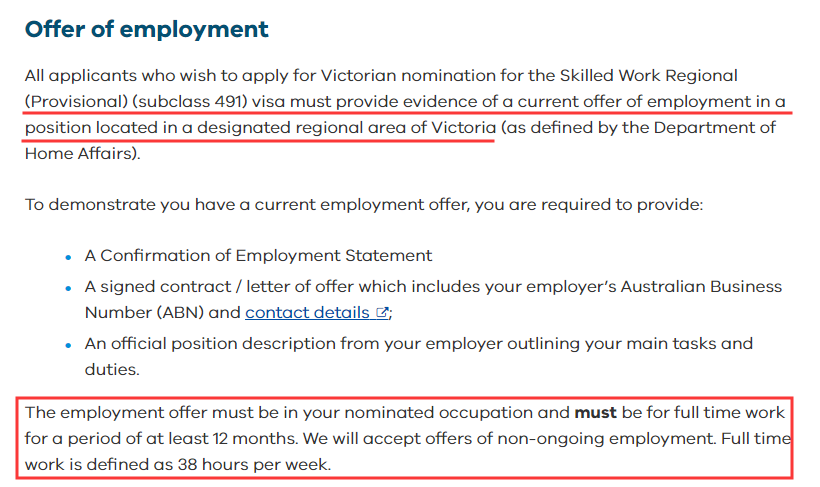Screen dimensions: 820x487
Task: Click the third bullet point dot
Action: (x=68, y=344)
